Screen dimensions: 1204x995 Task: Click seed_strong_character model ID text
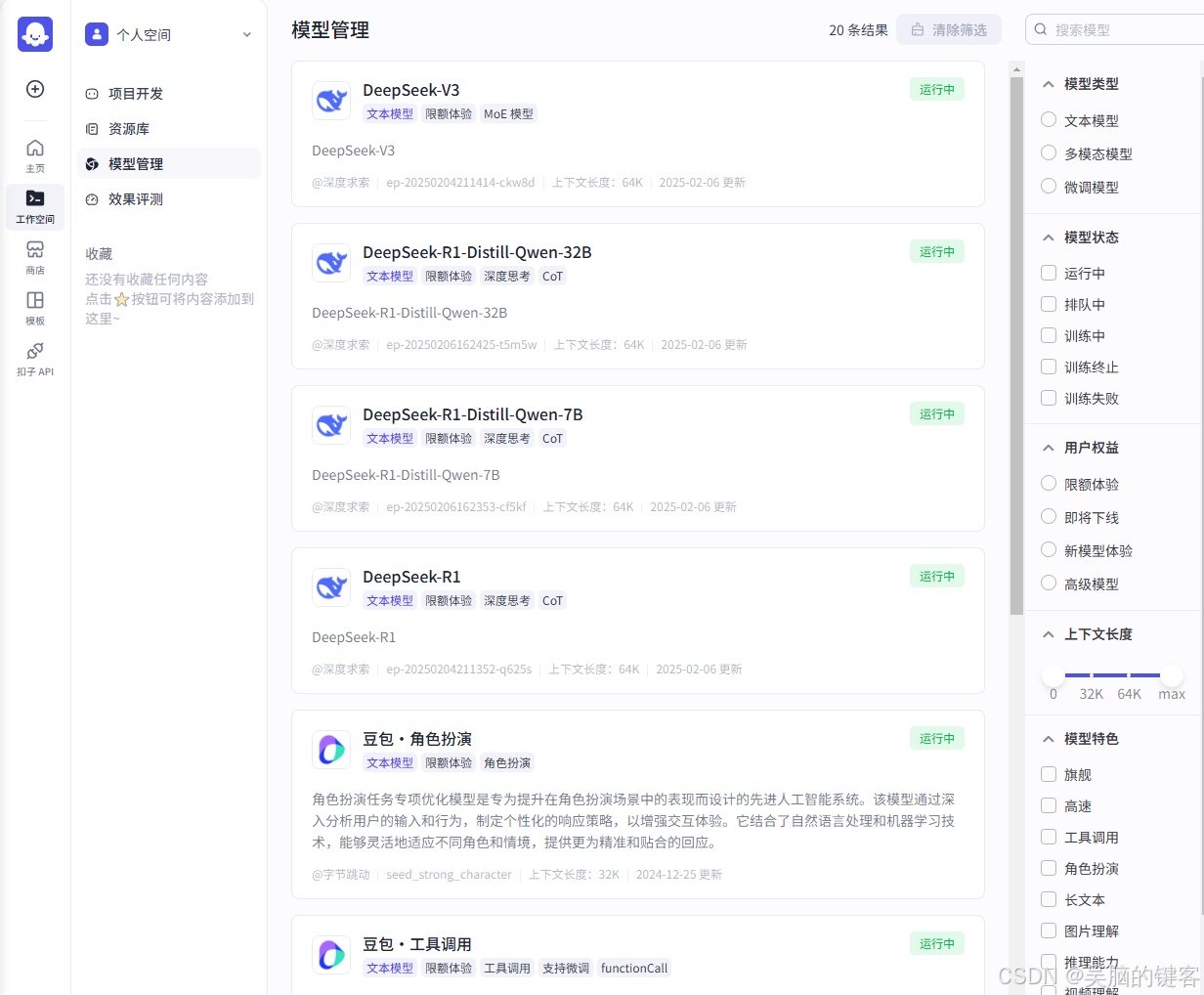click(449, 875)
